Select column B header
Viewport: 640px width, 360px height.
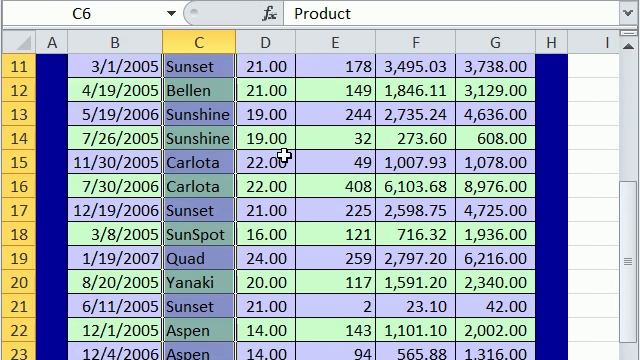(115, 42)
